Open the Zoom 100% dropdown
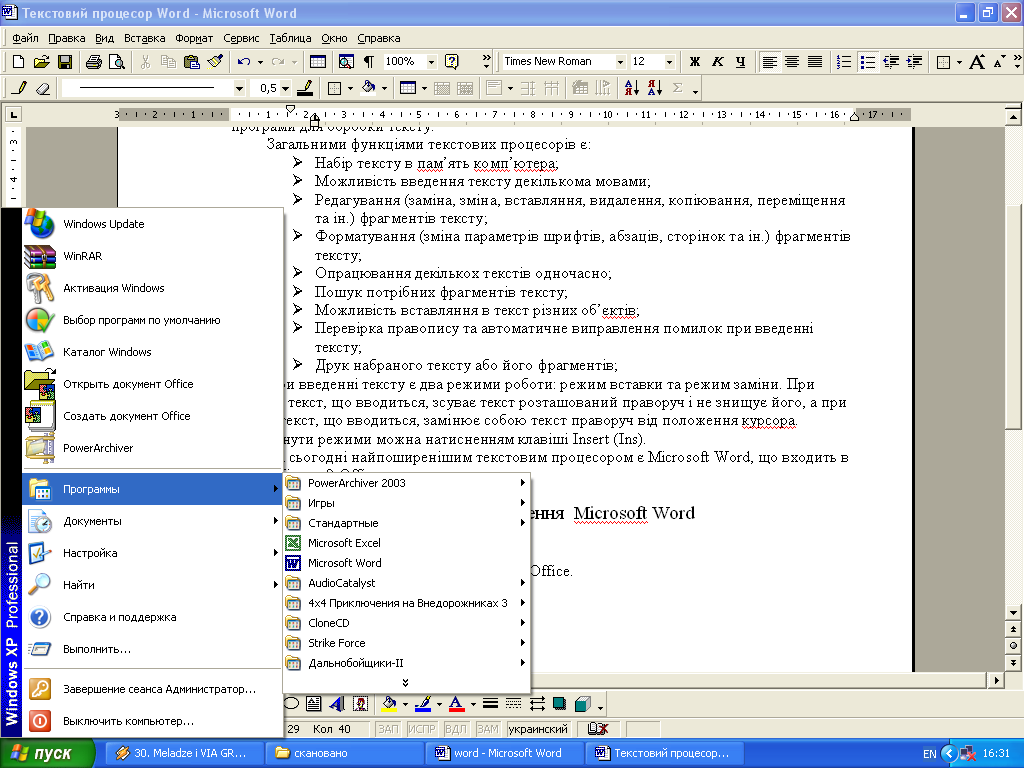The width and height of the screenshot is (1024, 768). click(431, 61)
